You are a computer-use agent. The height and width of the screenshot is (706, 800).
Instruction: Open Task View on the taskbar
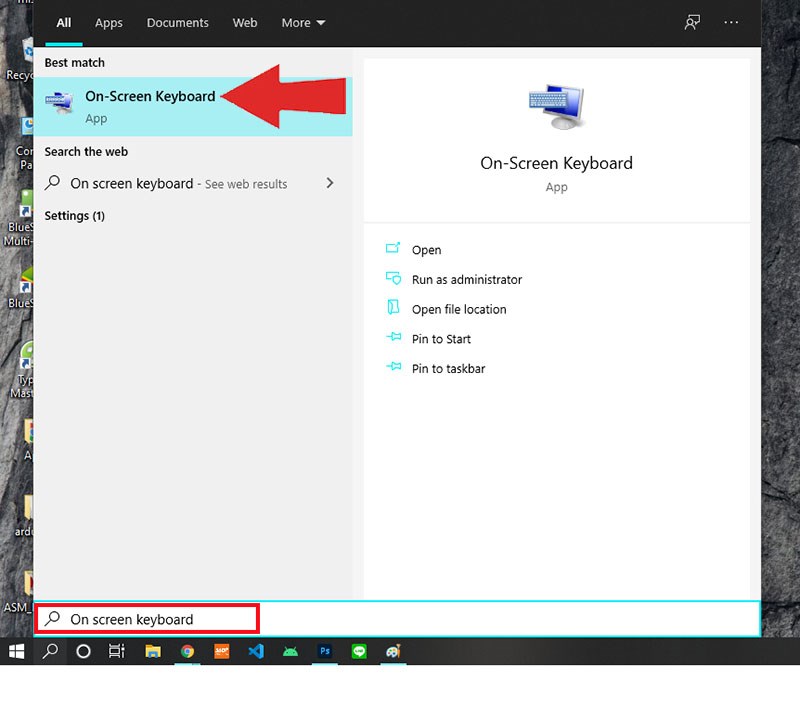click(x=117, y=651)
